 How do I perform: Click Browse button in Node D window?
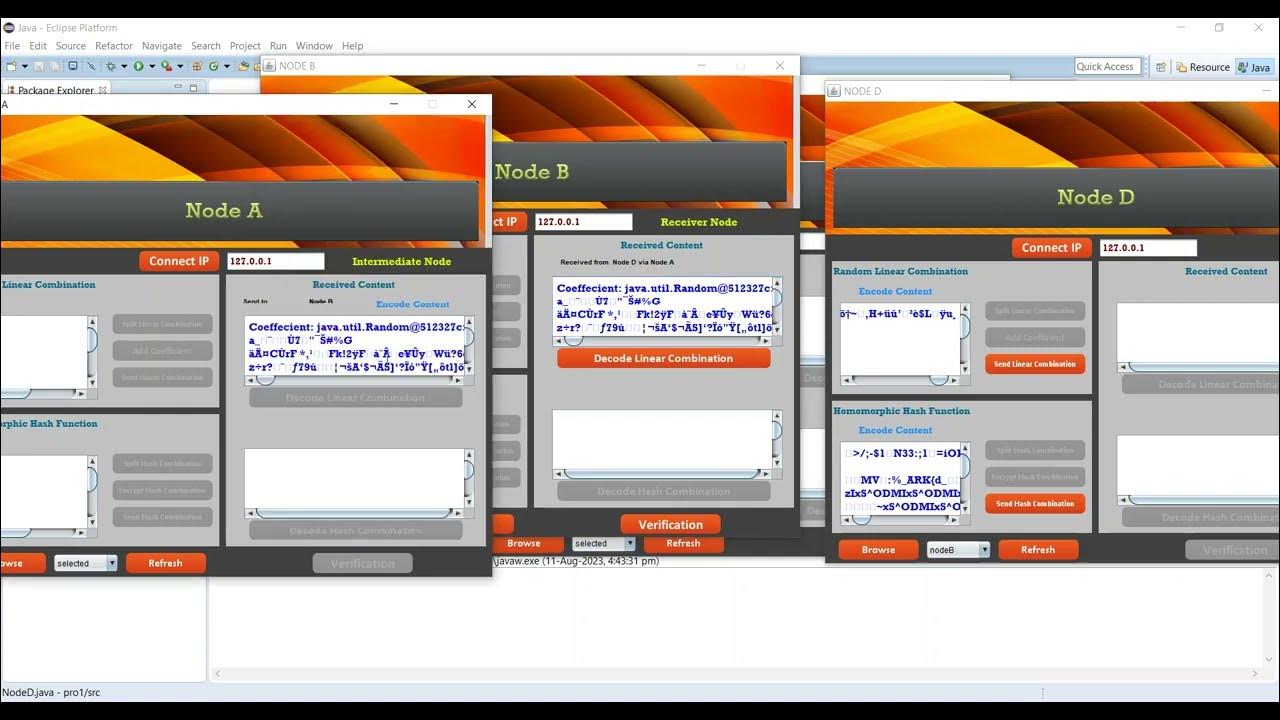pyautogui.click(x=878, y=550)
